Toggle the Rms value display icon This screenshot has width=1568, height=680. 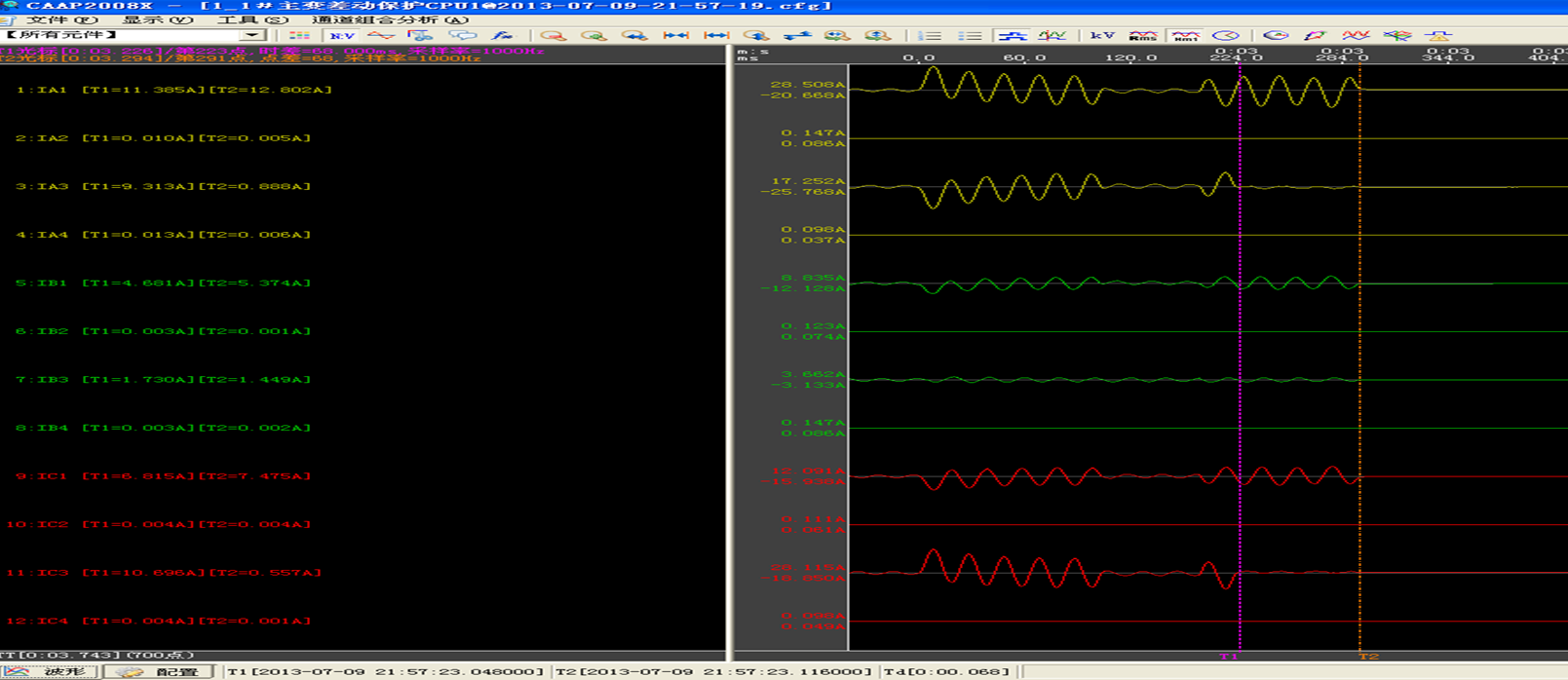point(1143,35)
